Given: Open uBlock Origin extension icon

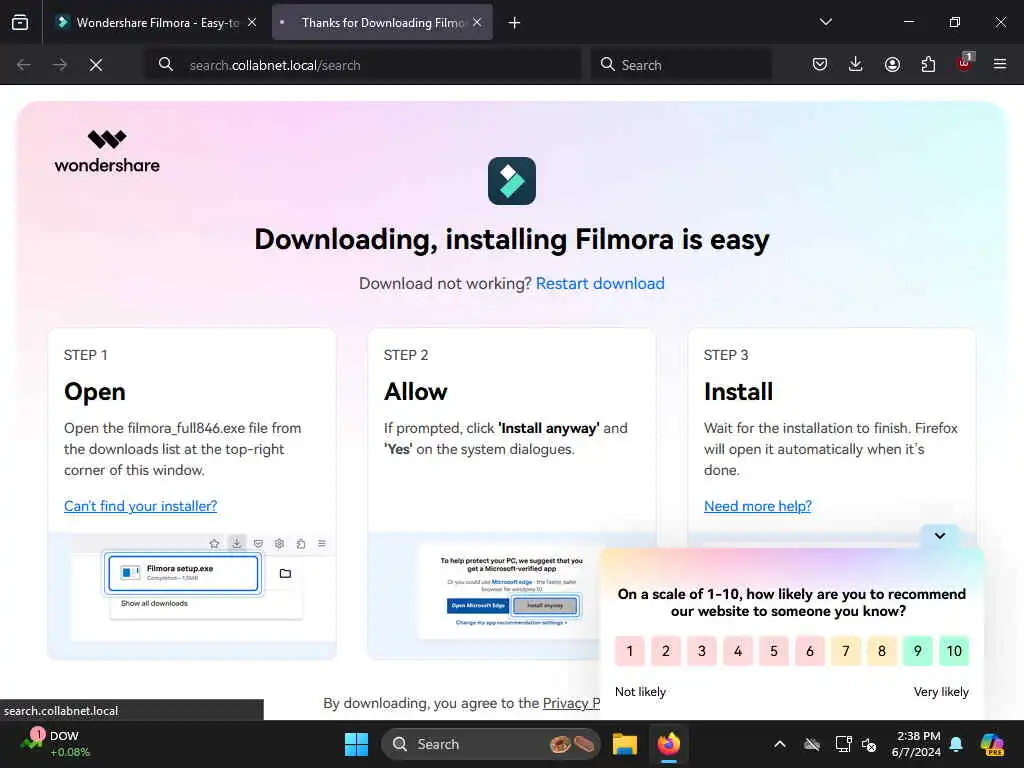Looking at the screenshot, I should pyautogui.click(x=965, y=63).
